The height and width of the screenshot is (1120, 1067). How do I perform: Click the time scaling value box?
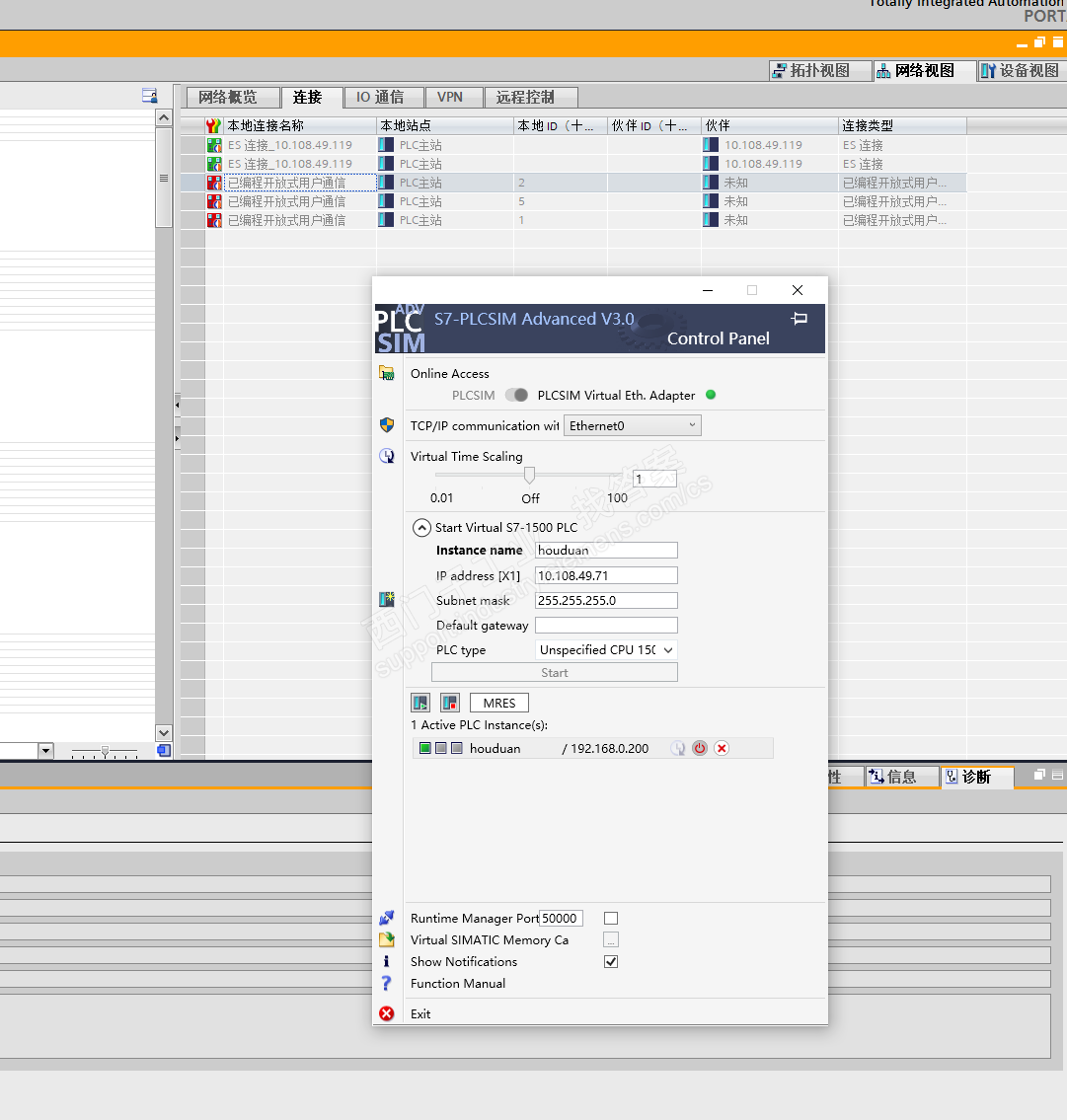click(x=654, y=479)
